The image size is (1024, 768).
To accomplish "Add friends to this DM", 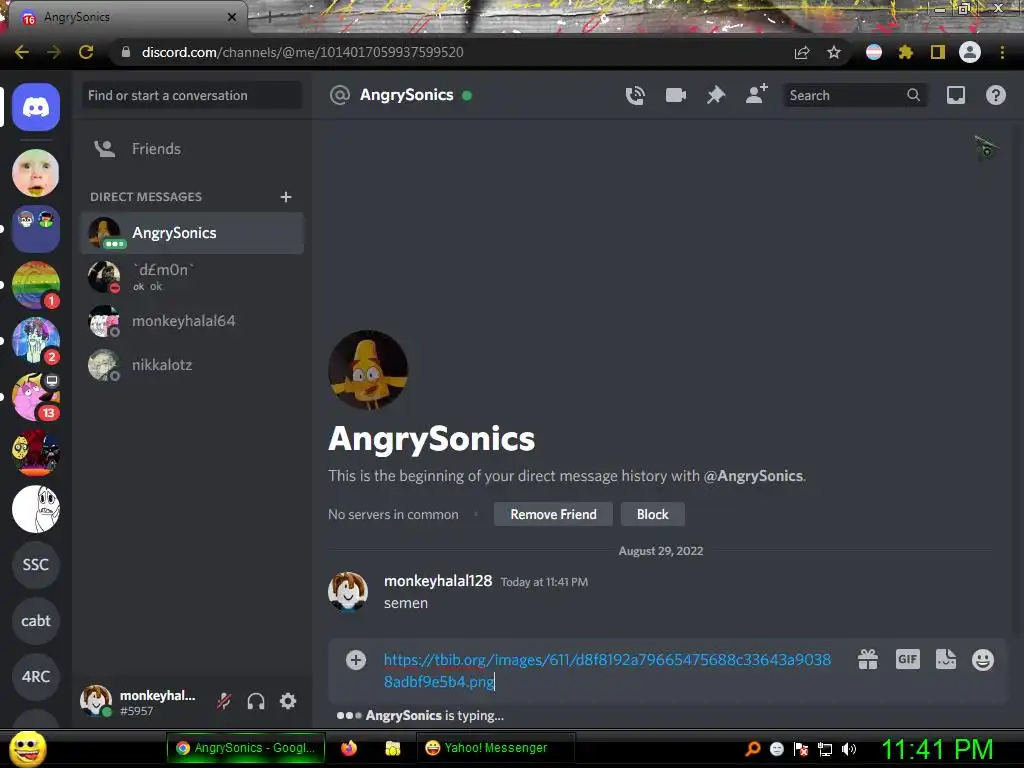I will point(756,95).
